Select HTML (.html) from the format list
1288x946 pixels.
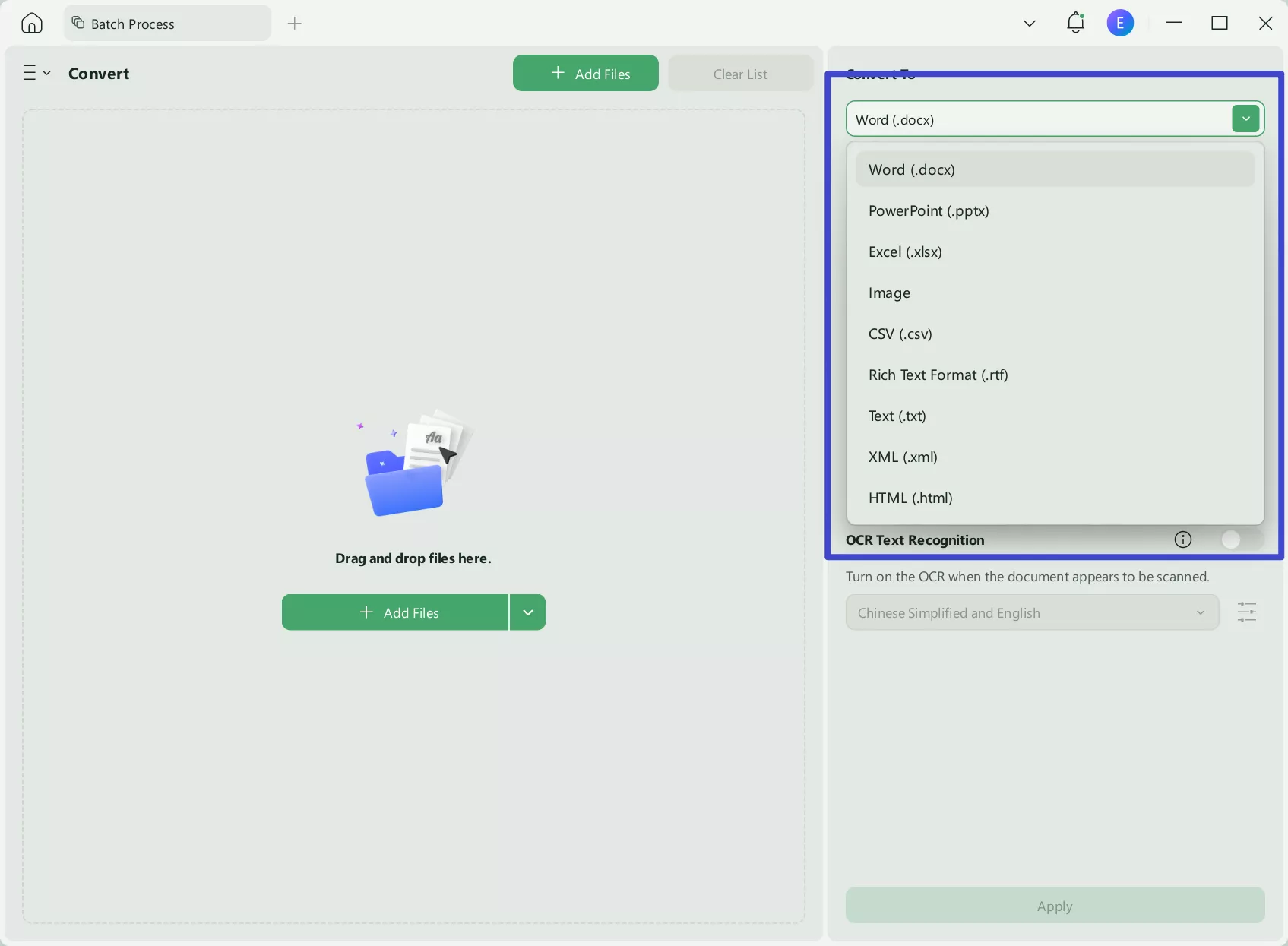(x=910, y=498)
